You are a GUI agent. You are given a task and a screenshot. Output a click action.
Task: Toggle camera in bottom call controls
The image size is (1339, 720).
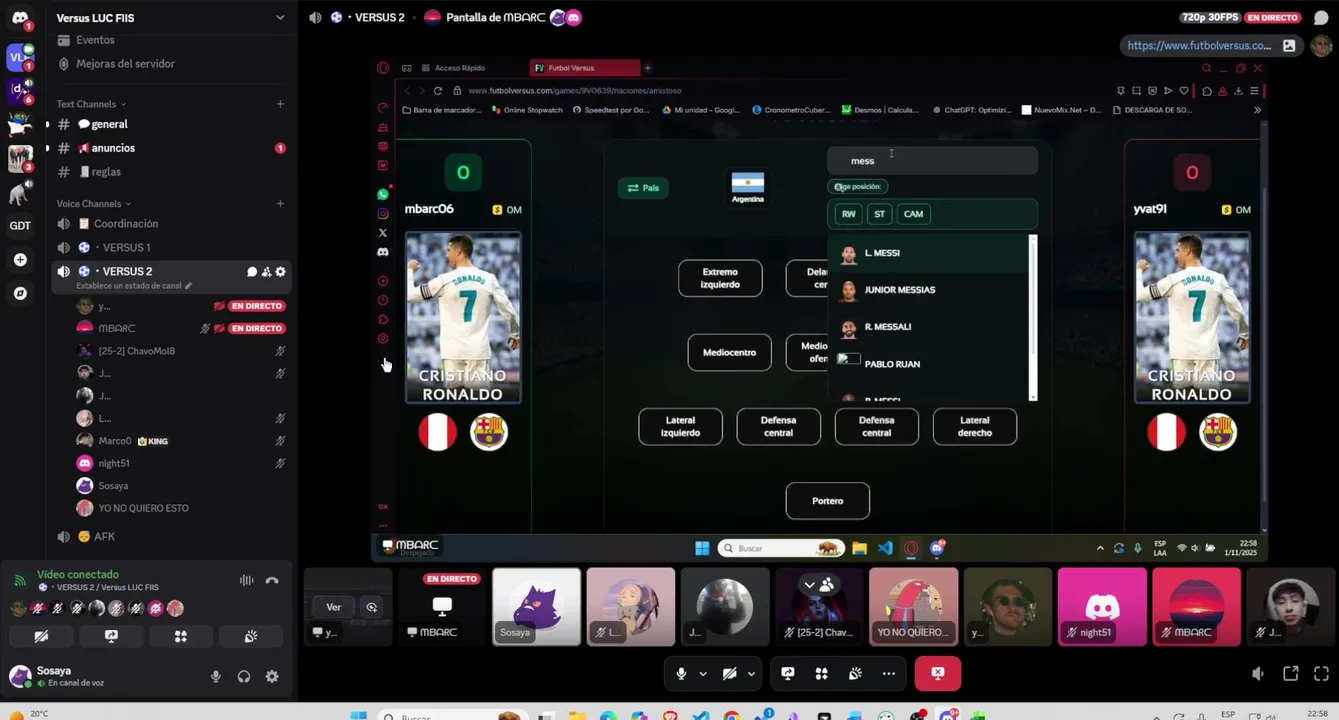coord(729,674)
